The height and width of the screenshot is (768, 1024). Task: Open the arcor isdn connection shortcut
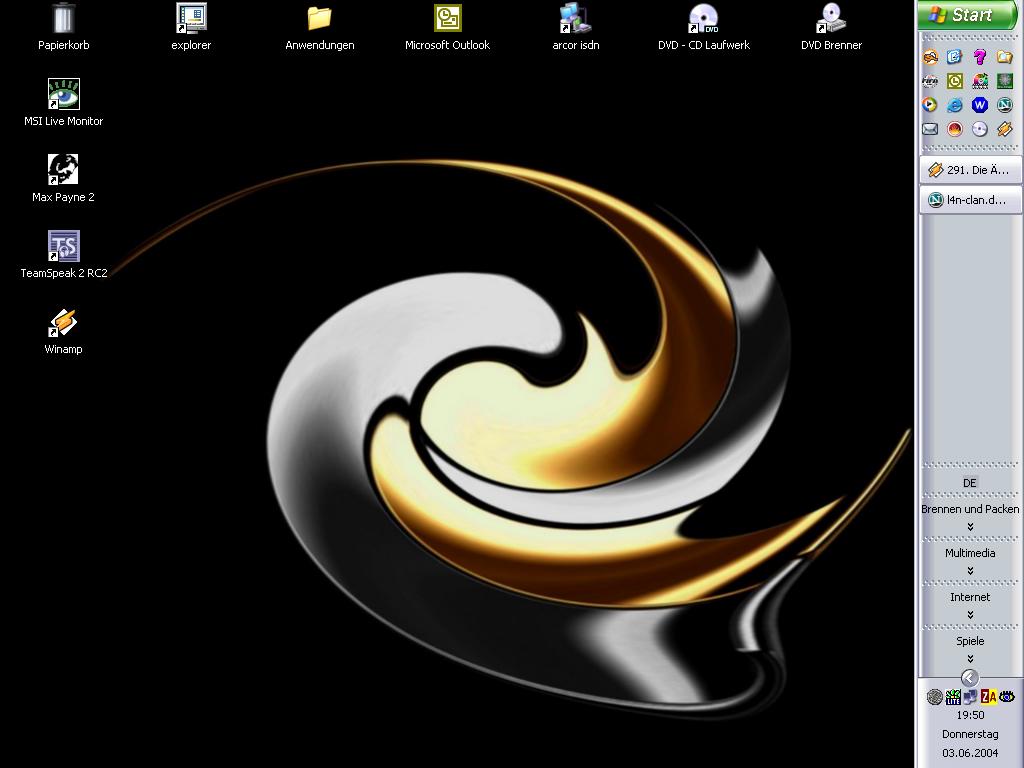click(x=575, y=18)
